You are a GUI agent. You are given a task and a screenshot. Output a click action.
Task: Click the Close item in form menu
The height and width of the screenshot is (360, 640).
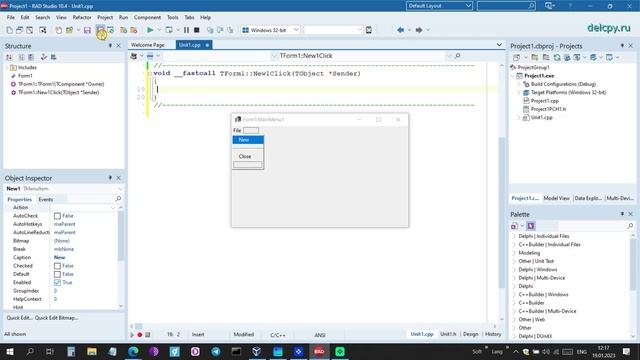(x=248, y=156)
